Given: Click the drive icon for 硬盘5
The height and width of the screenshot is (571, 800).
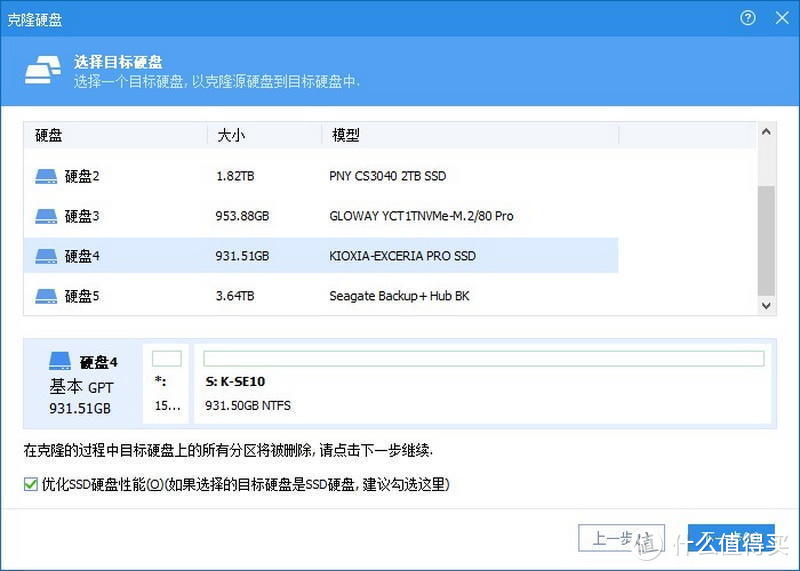Looking at the screenshot, I should pyautogui.click(x=46, y=296).
